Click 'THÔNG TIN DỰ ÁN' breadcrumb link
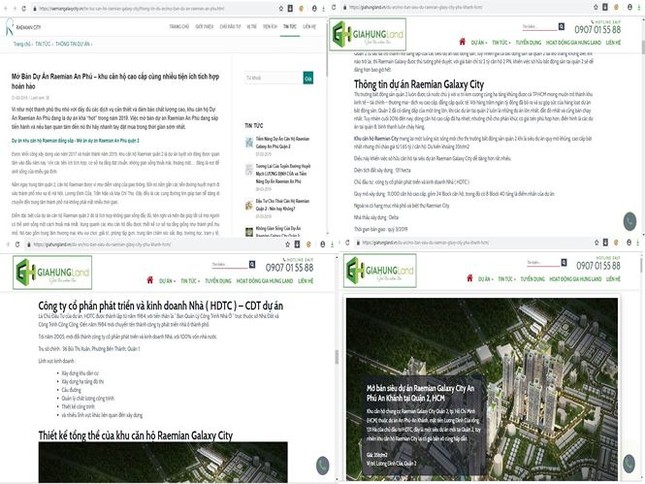The image size is (645, 484). pos(72,44)
